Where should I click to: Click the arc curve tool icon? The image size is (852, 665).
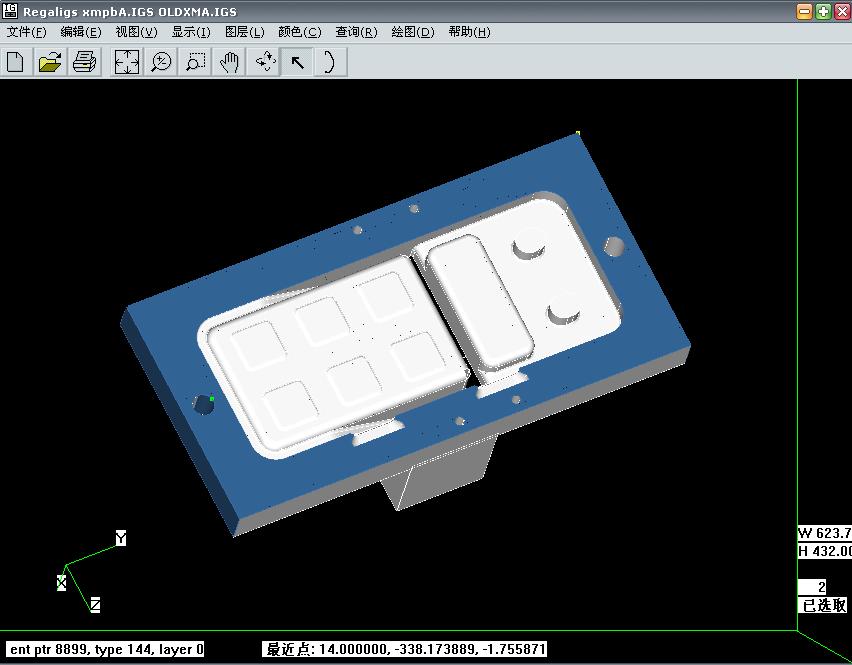(330, 61)
